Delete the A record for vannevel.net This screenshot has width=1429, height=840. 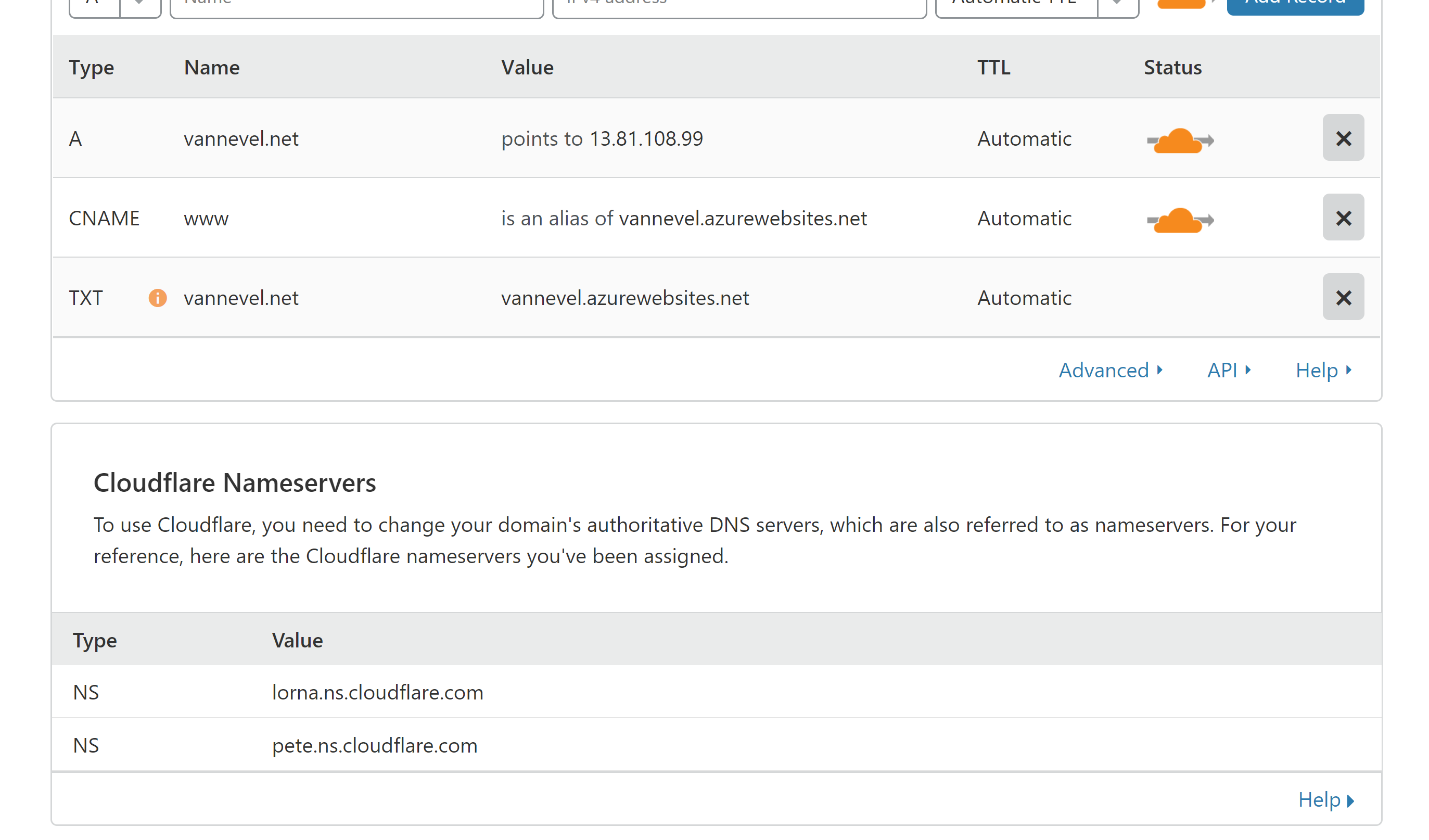(1343, 138)
